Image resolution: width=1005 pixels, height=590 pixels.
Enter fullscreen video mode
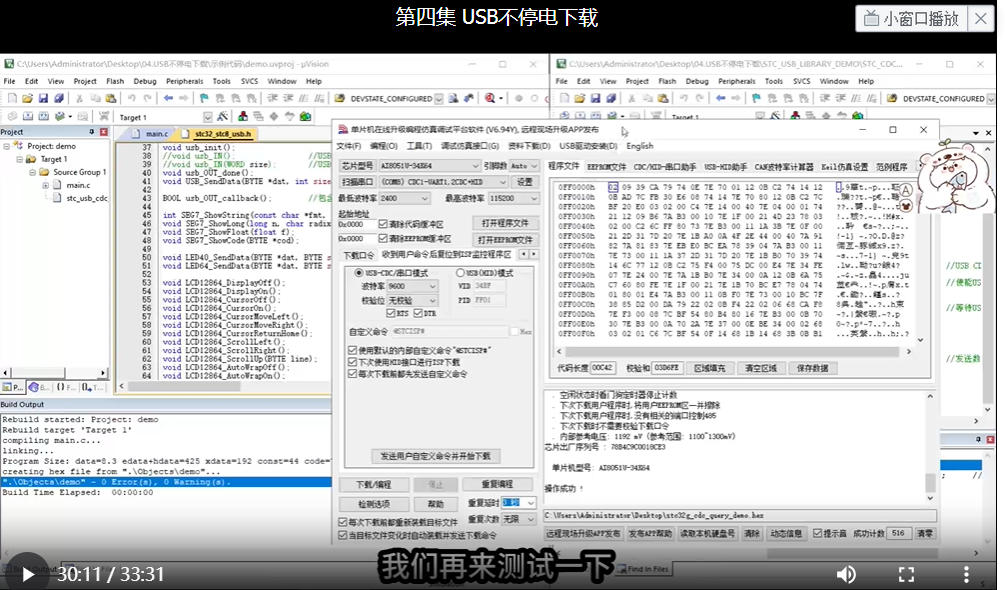[906, 574]
